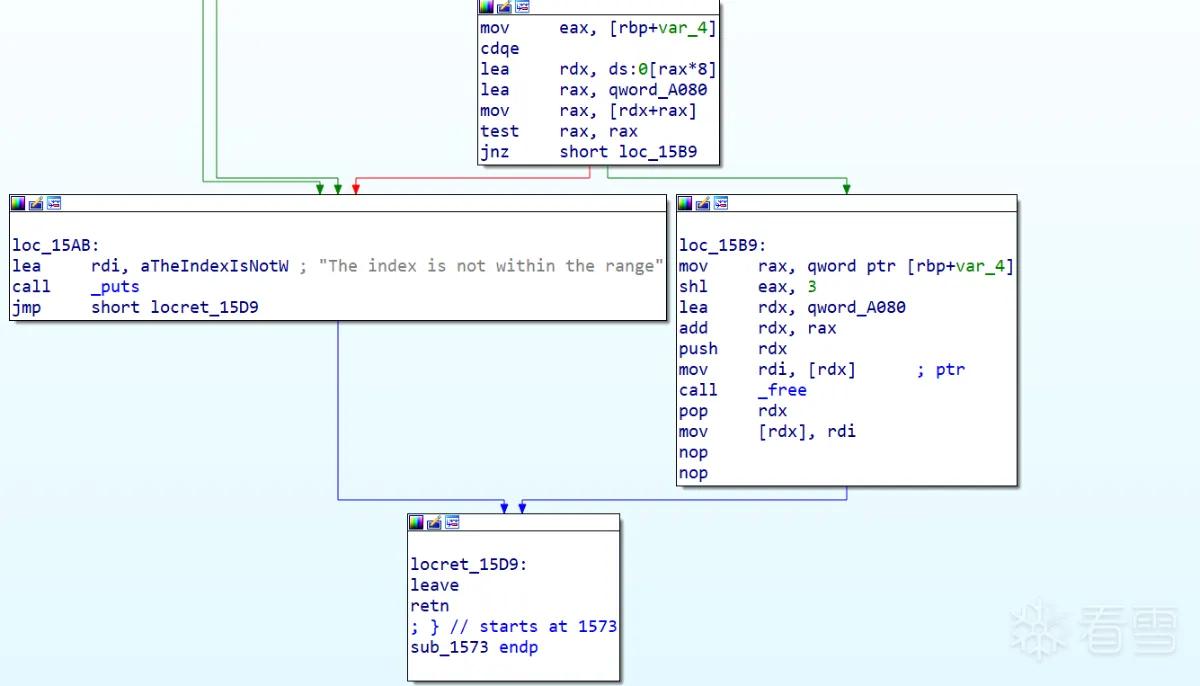
Task: Click the node color icon on the loc_15AB block
Action: point(19,203)
